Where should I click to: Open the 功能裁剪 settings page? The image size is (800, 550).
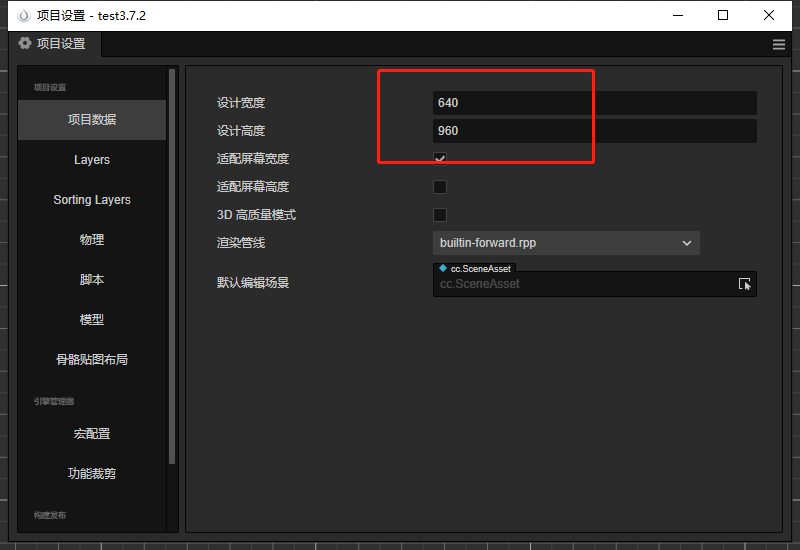92,473
